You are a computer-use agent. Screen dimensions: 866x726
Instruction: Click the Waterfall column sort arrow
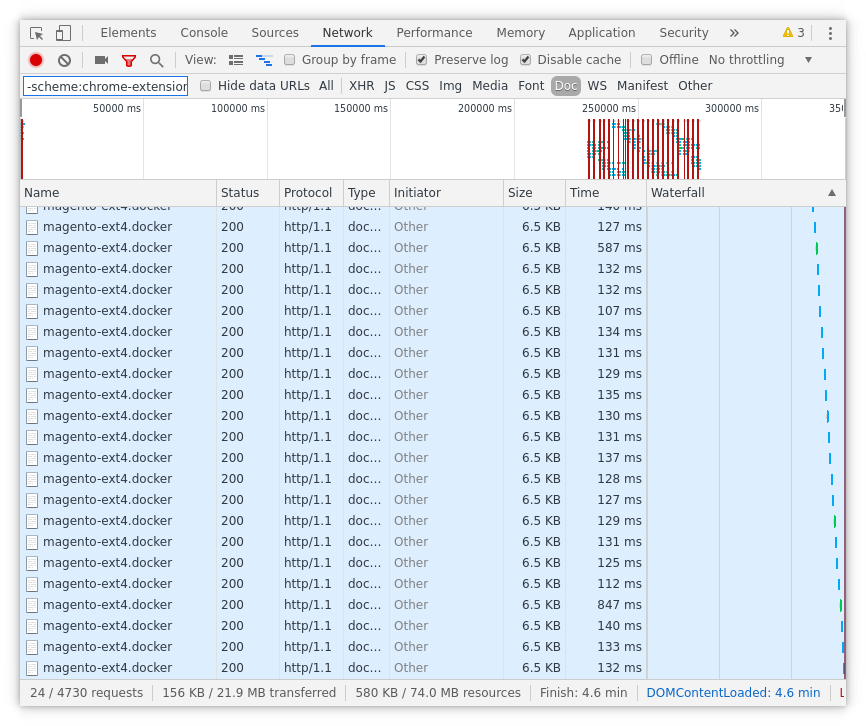pos(832,193)
